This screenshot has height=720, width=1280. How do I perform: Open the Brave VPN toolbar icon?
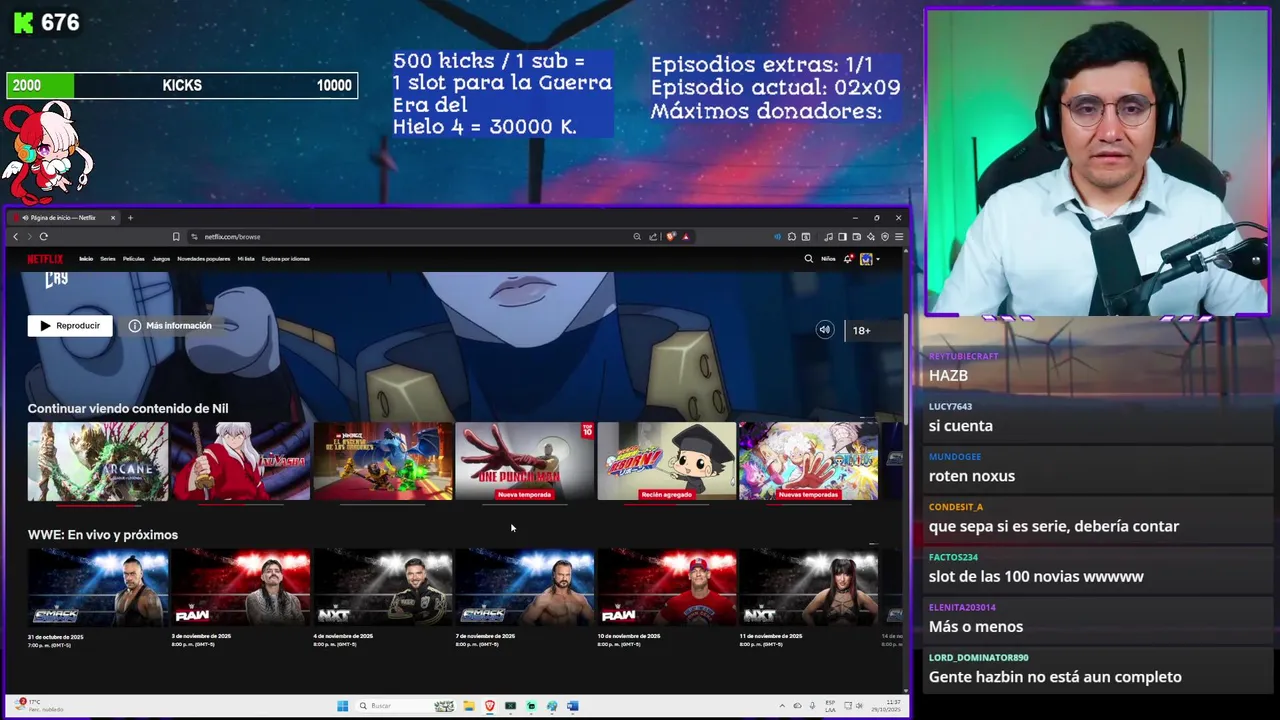(x=885, y=237)
